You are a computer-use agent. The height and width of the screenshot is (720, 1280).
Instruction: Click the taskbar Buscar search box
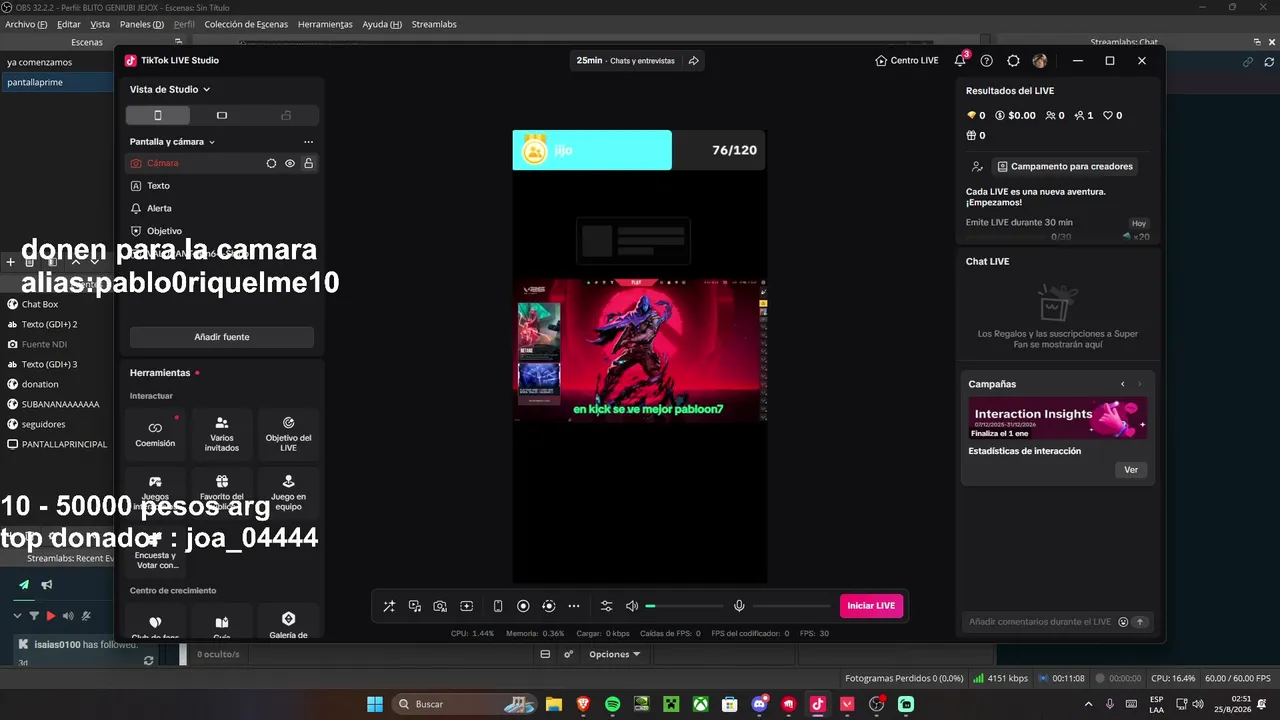[466, 704]
